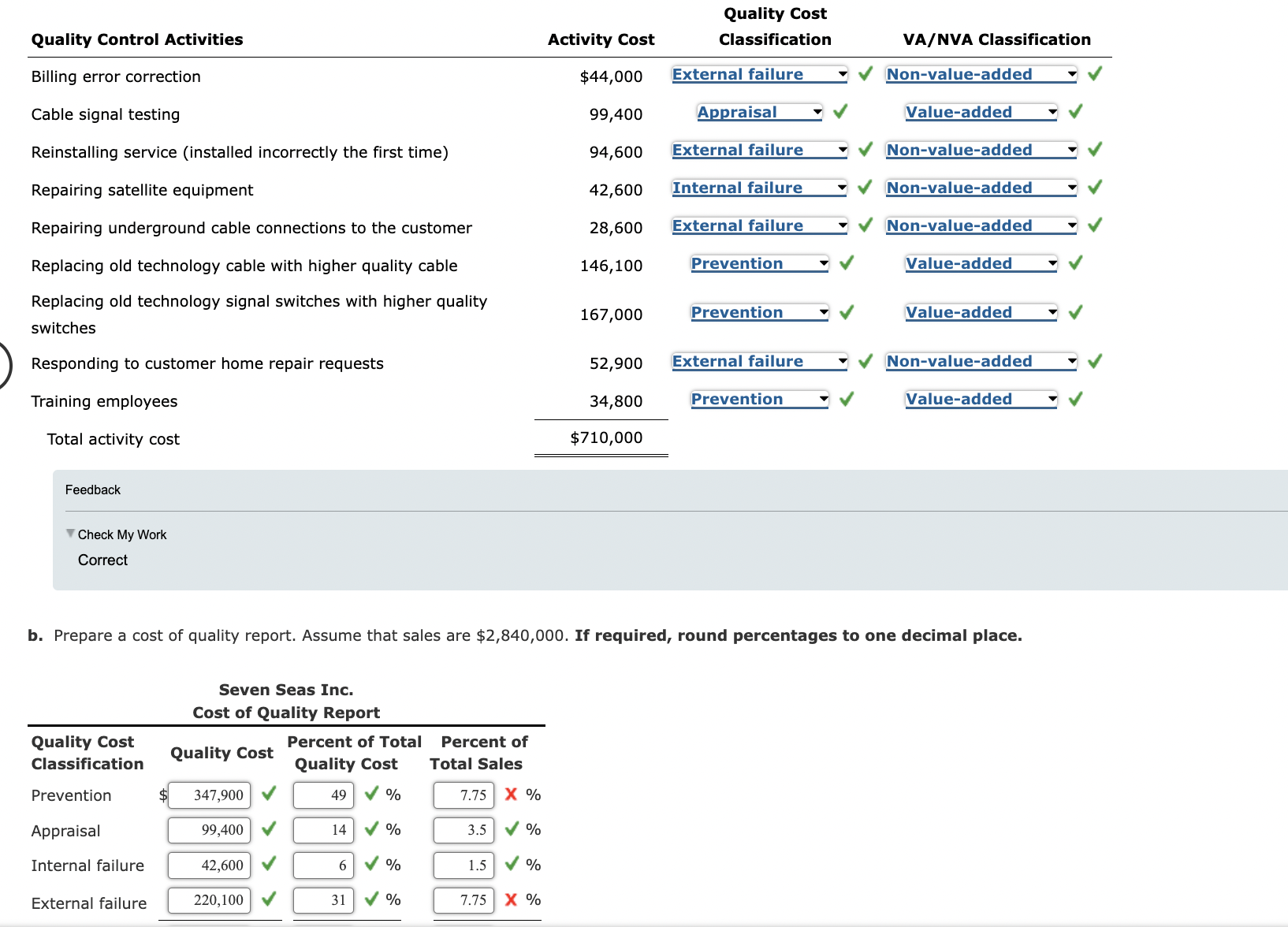Screen dimensions: 1288x927
Task: Click the Percent of Total Sales field showing 3.5
Action: tap(463, 830)
